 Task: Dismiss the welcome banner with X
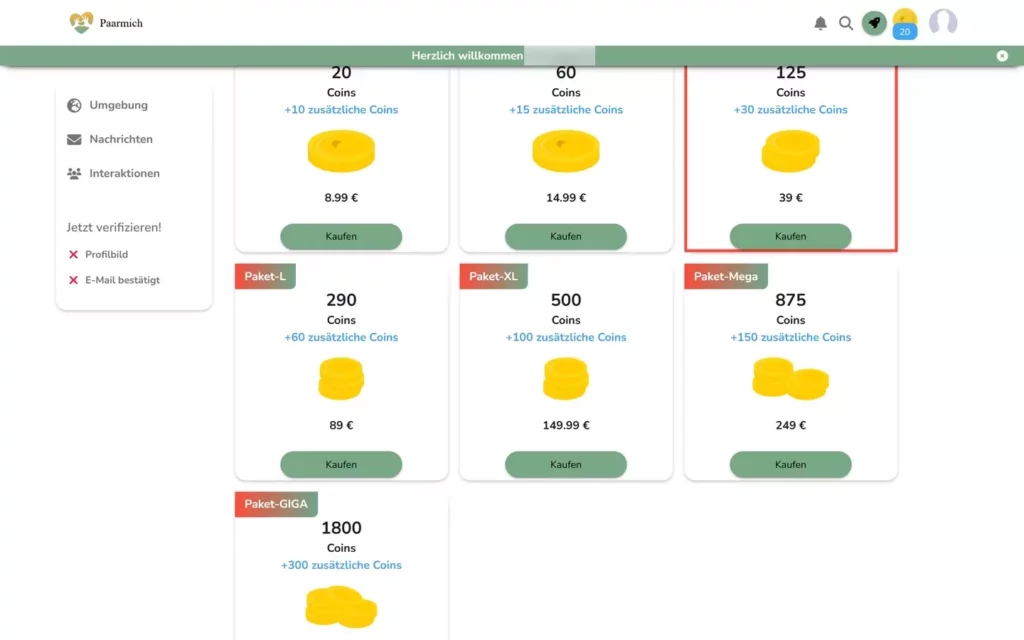point(1002,56)
